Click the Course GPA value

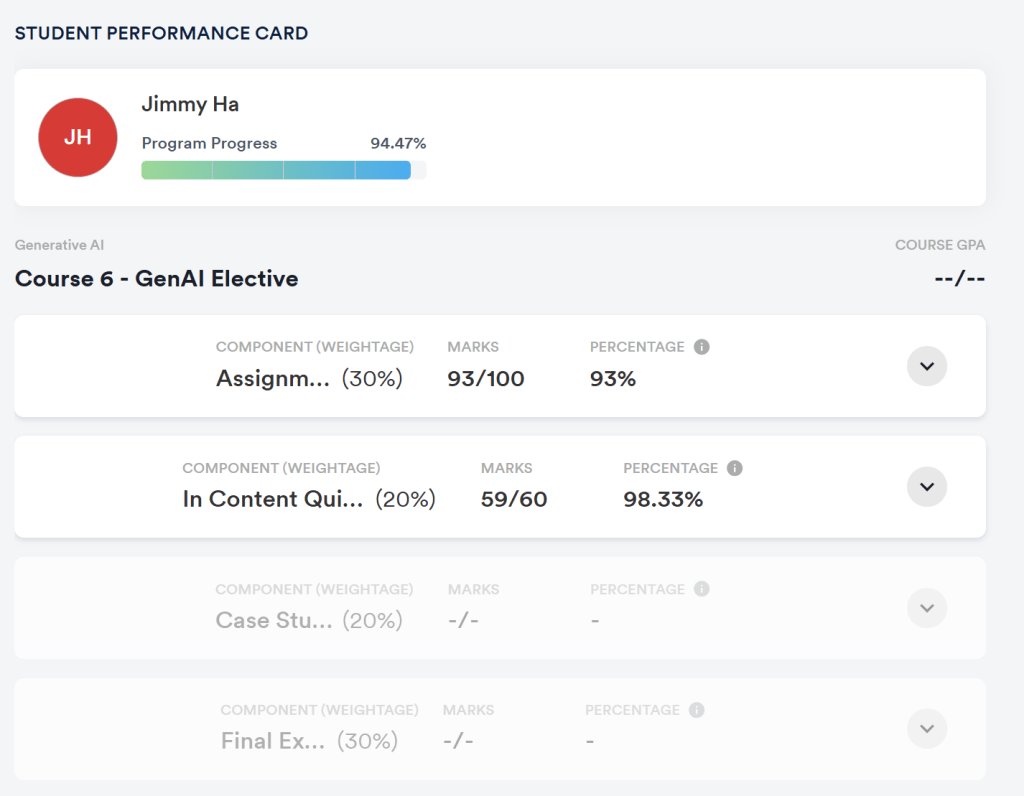(959, 278)
